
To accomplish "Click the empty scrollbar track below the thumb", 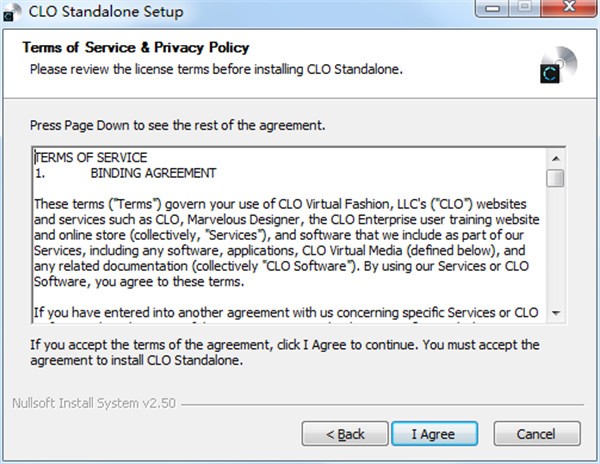I will coord(555,250).
